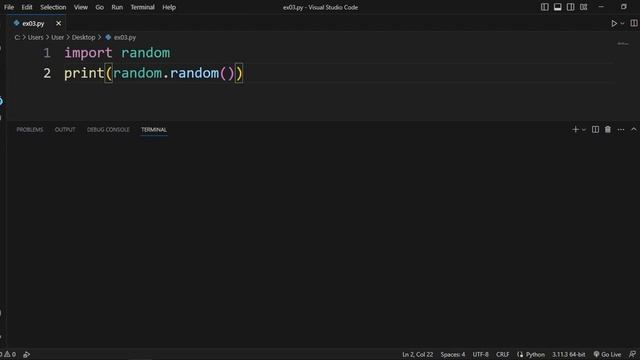Switch to the Terminal panel tab

pos(154,130)
